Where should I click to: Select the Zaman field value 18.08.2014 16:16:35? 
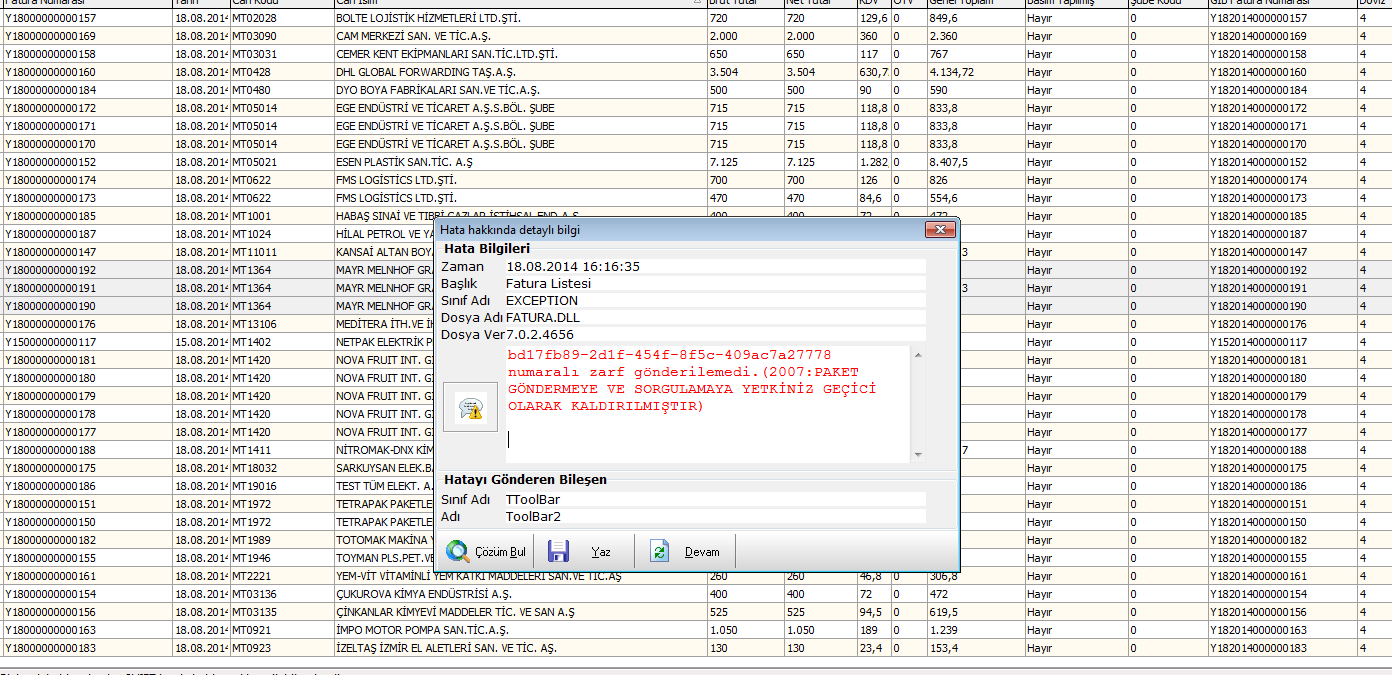coord(572,267)
